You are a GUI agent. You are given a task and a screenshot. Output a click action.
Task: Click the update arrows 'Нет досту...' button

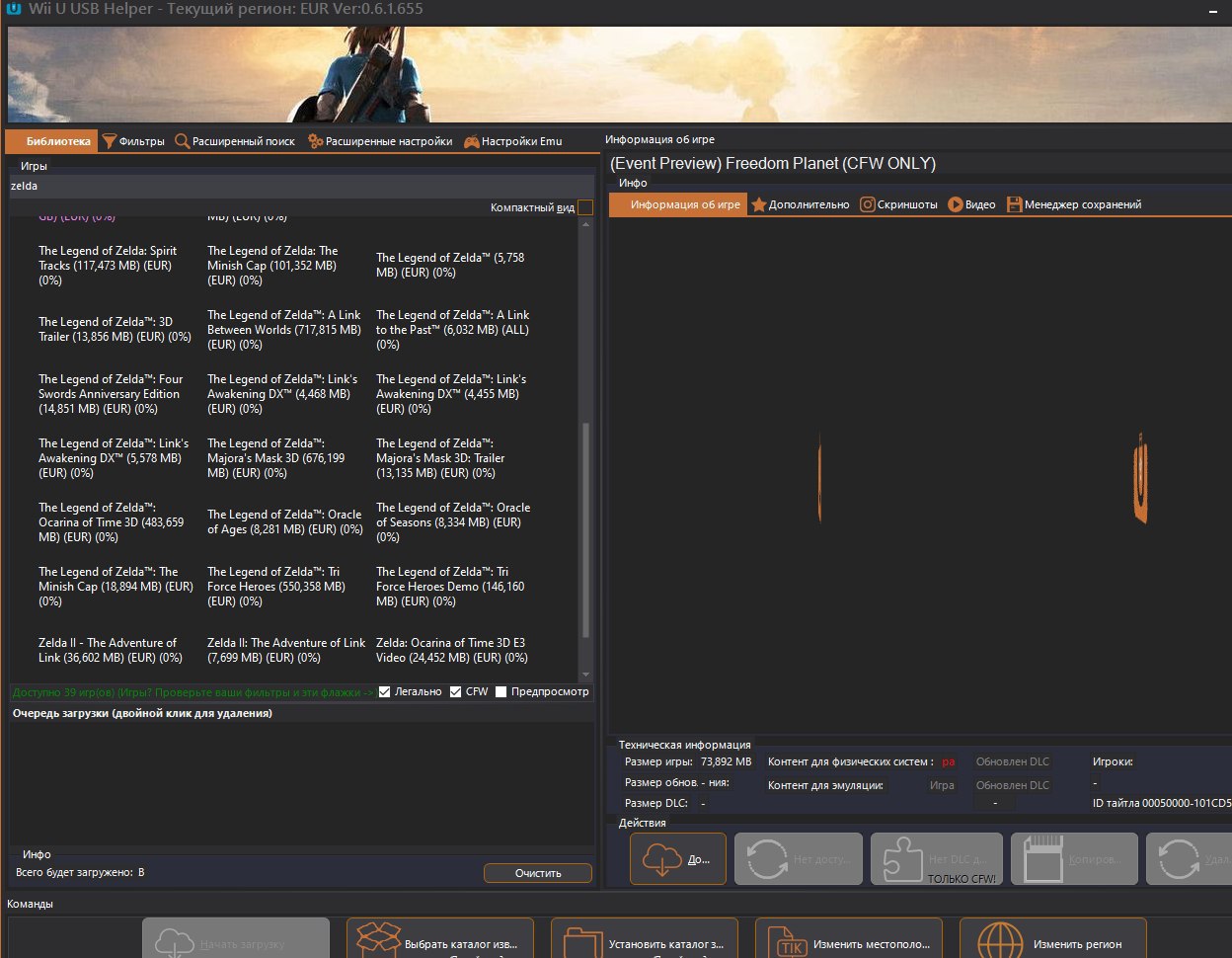pyautogui.click(x=799, y=858)
